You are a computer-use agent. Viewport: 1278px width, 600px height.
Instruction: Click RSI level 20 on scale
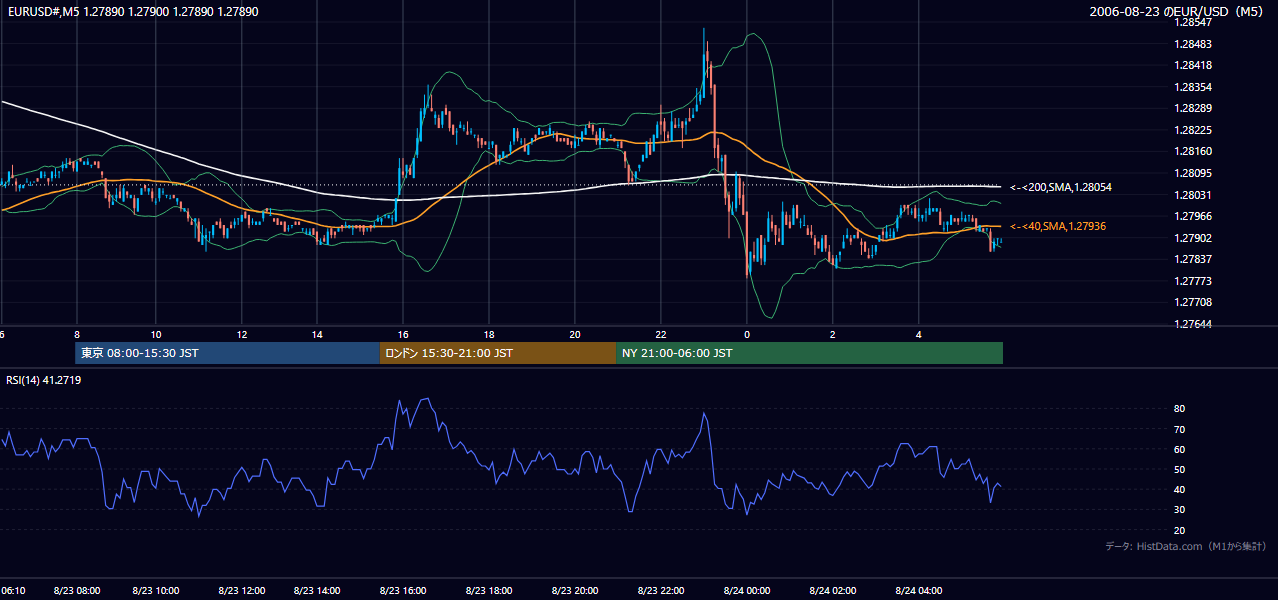[x=1180, y=530]
